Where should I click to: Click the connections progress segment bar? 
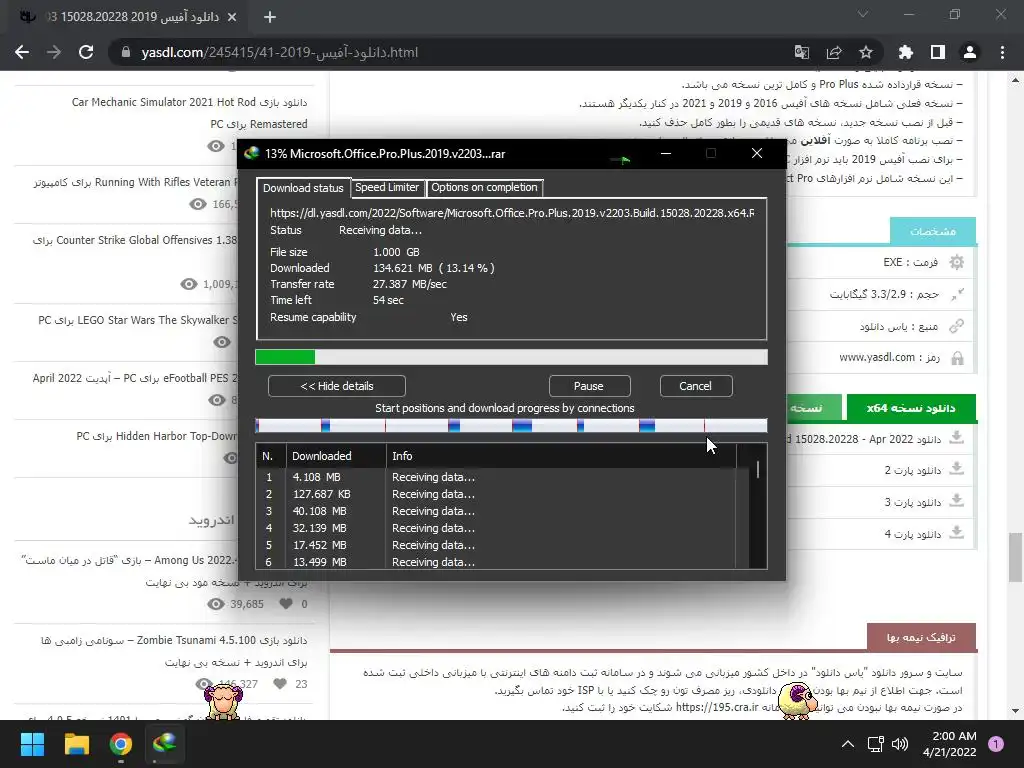click(x=511, y=426)
